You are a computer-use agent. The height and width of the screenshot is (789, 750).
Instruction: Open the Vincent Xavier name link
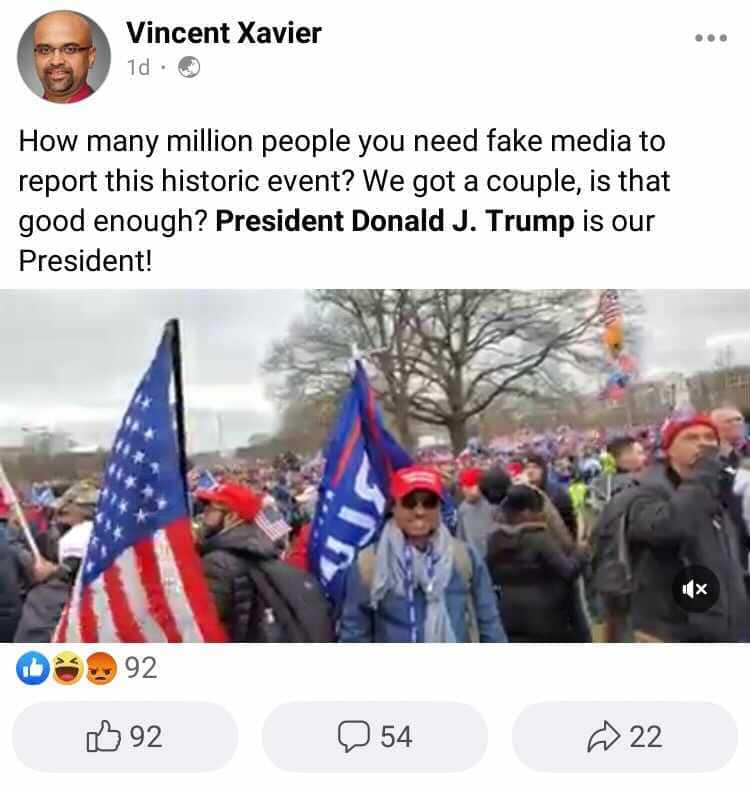pyautogui.click(x=224, y=33)
